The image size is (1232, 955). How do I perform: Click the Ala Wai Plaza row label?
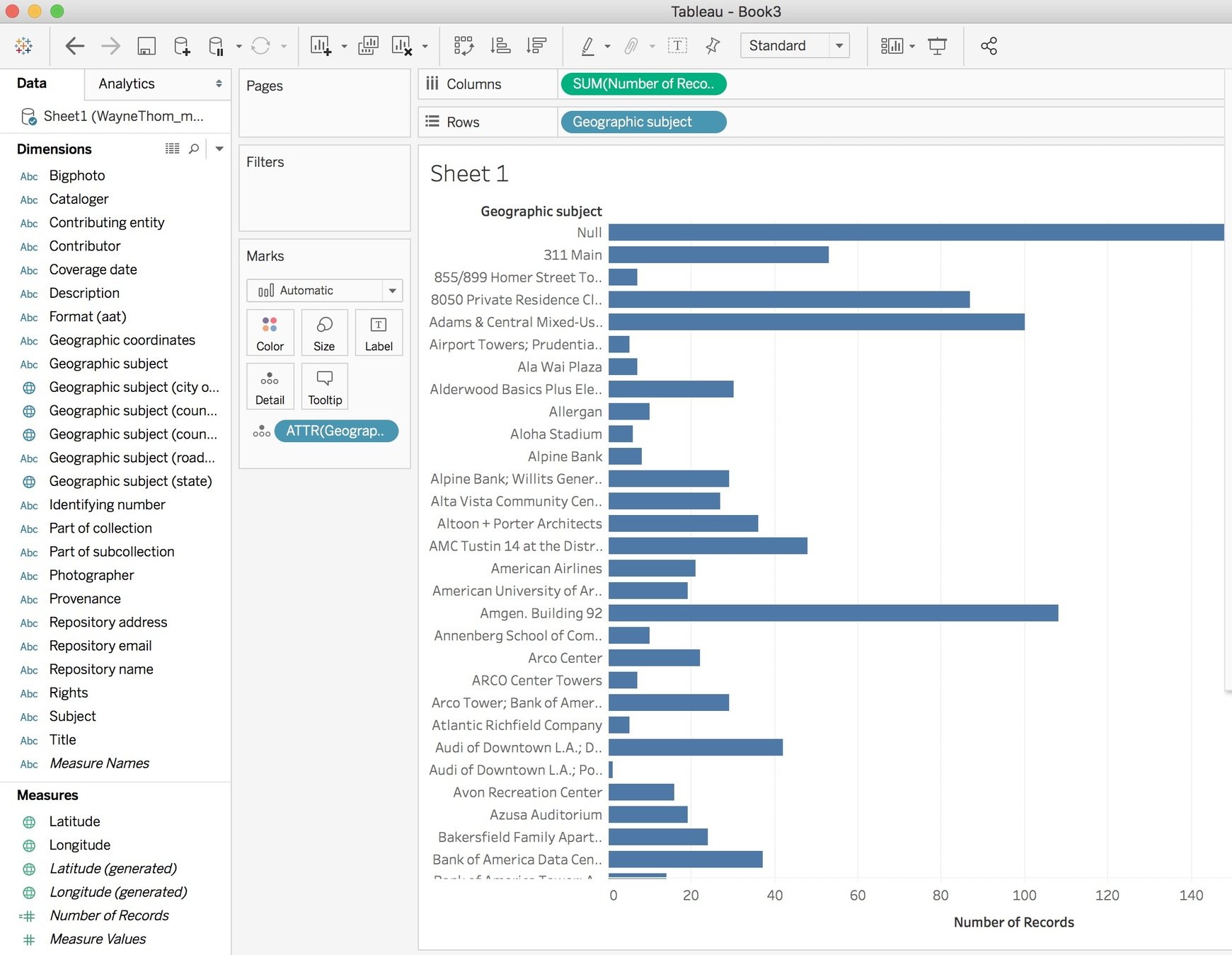coord(560,366)
